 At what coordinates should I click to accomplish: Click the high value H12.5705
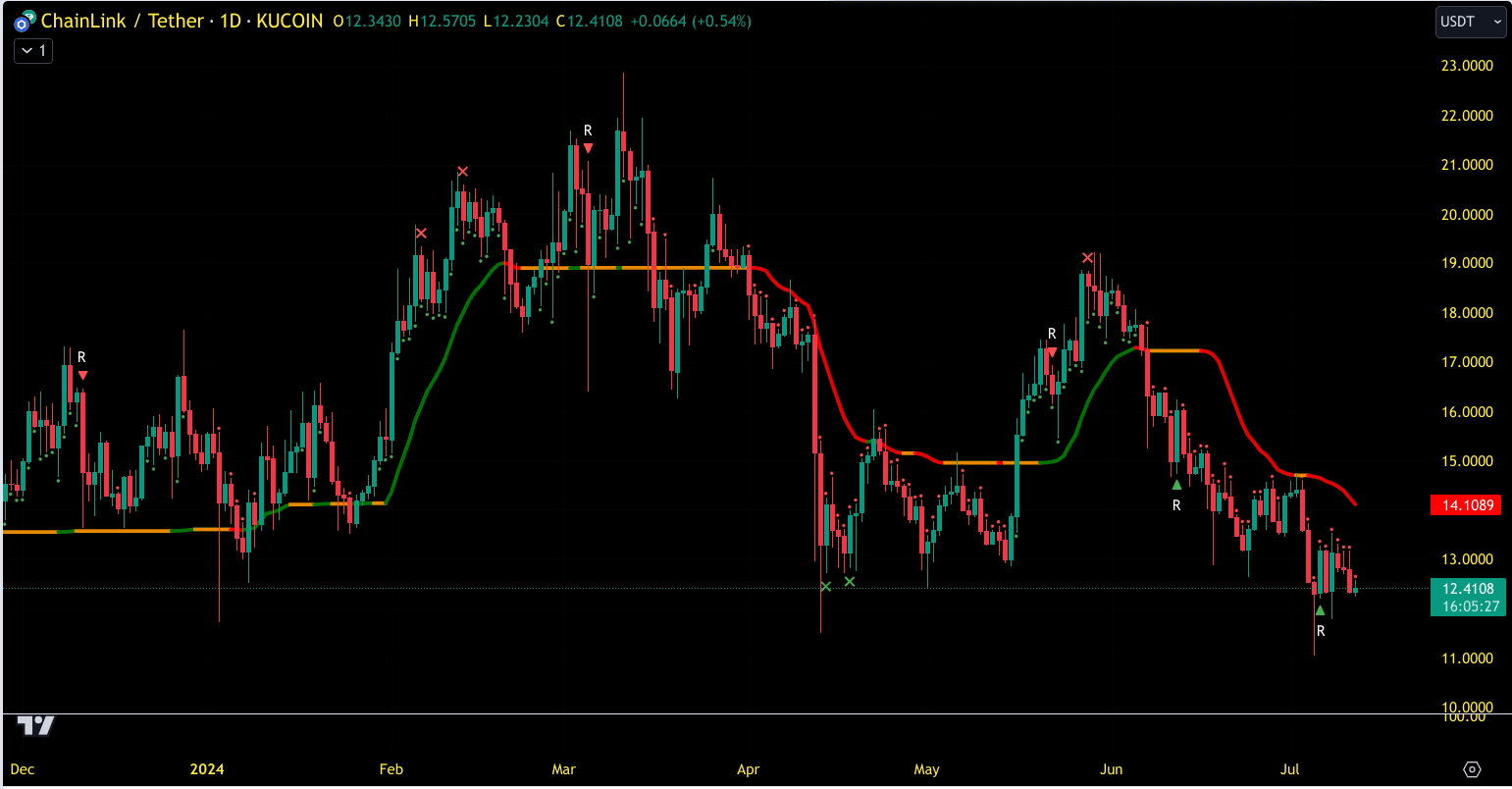443,21
